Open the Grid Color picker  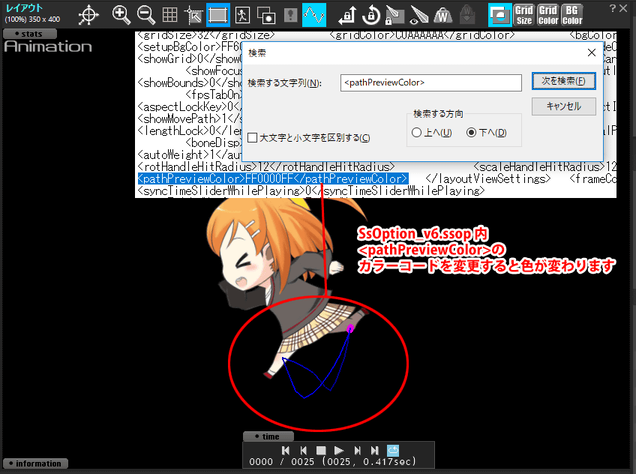tap(548, 15)
